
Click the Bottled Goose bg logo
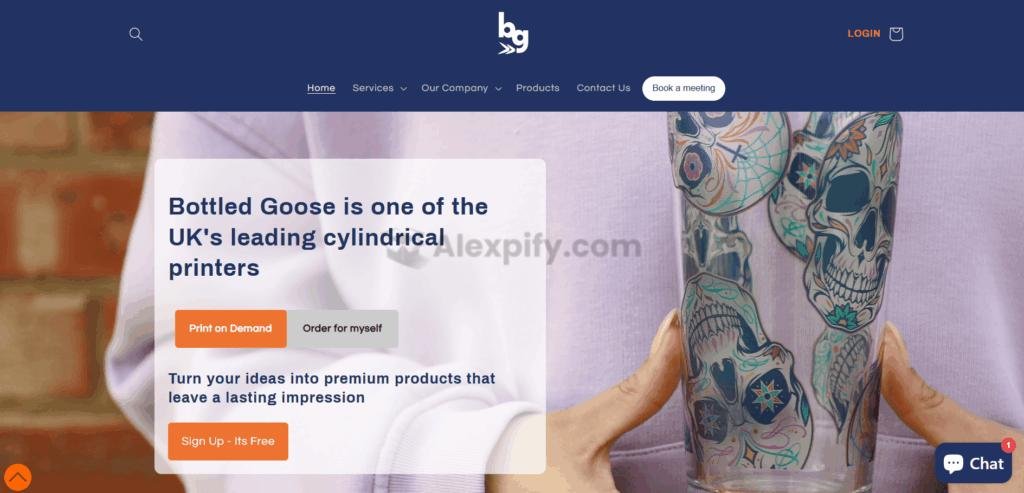point(513,33)
